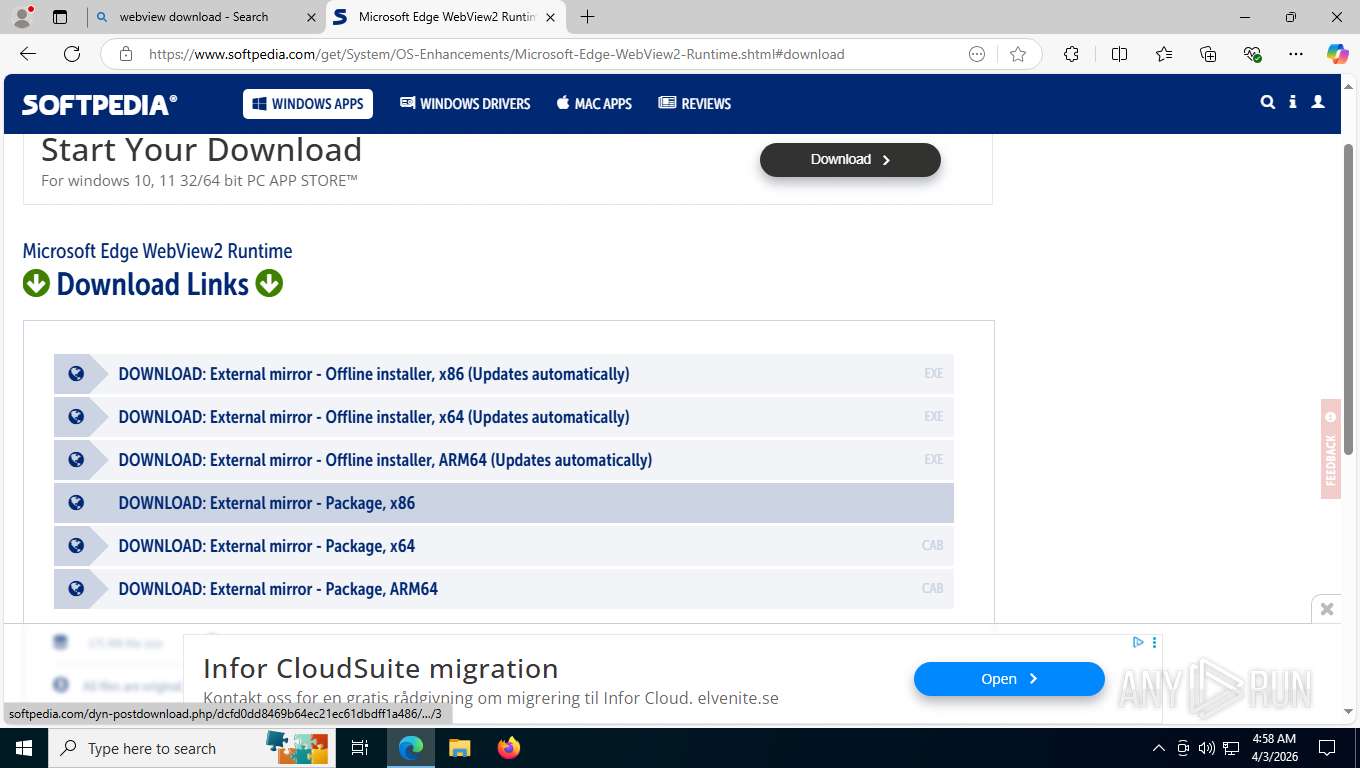The height and width of the screenshot is (768, 1360).
Task: Toggle split screen view icon
Action: click(1119, 54)
